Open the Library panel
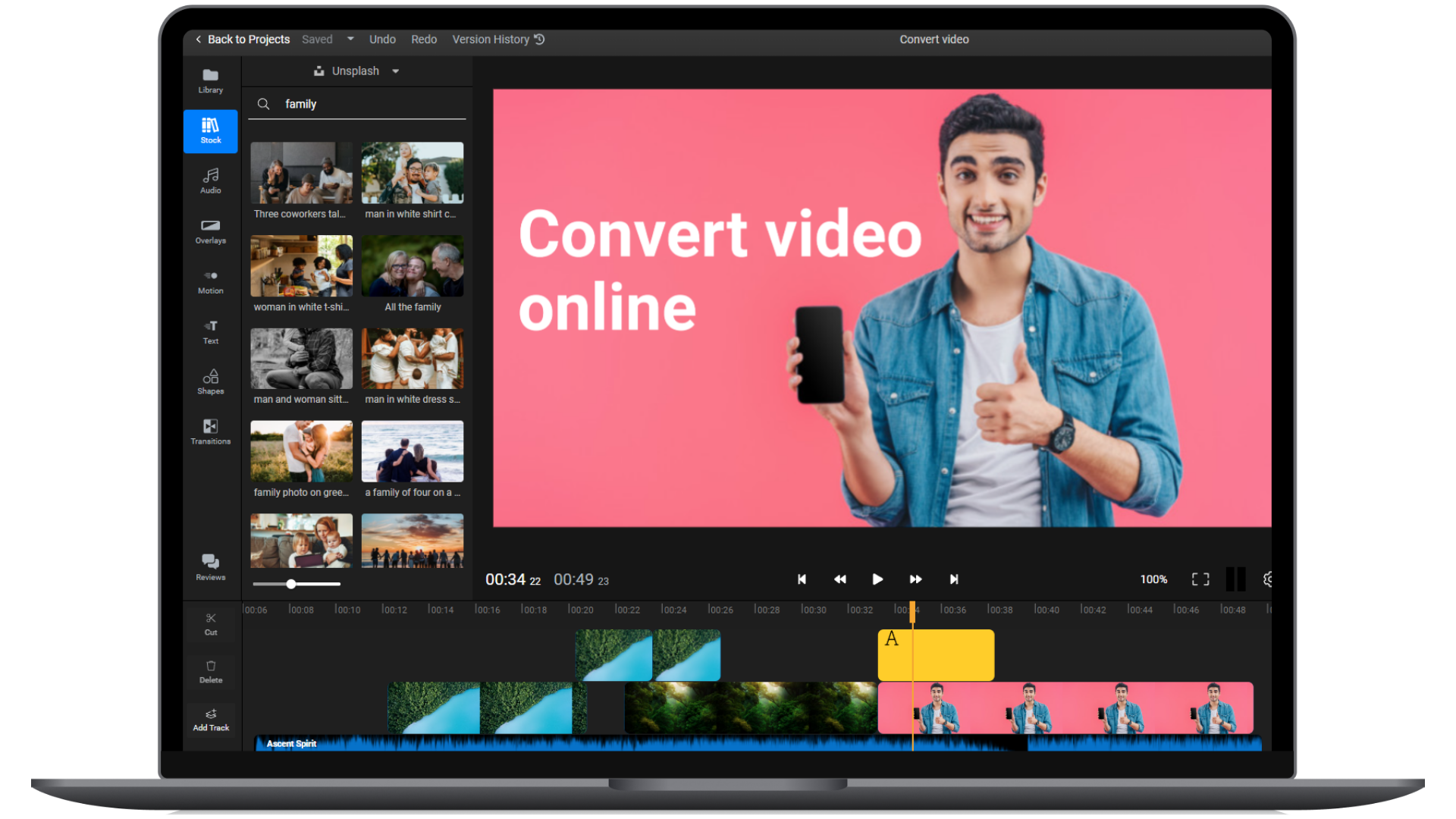 (210, 80)
